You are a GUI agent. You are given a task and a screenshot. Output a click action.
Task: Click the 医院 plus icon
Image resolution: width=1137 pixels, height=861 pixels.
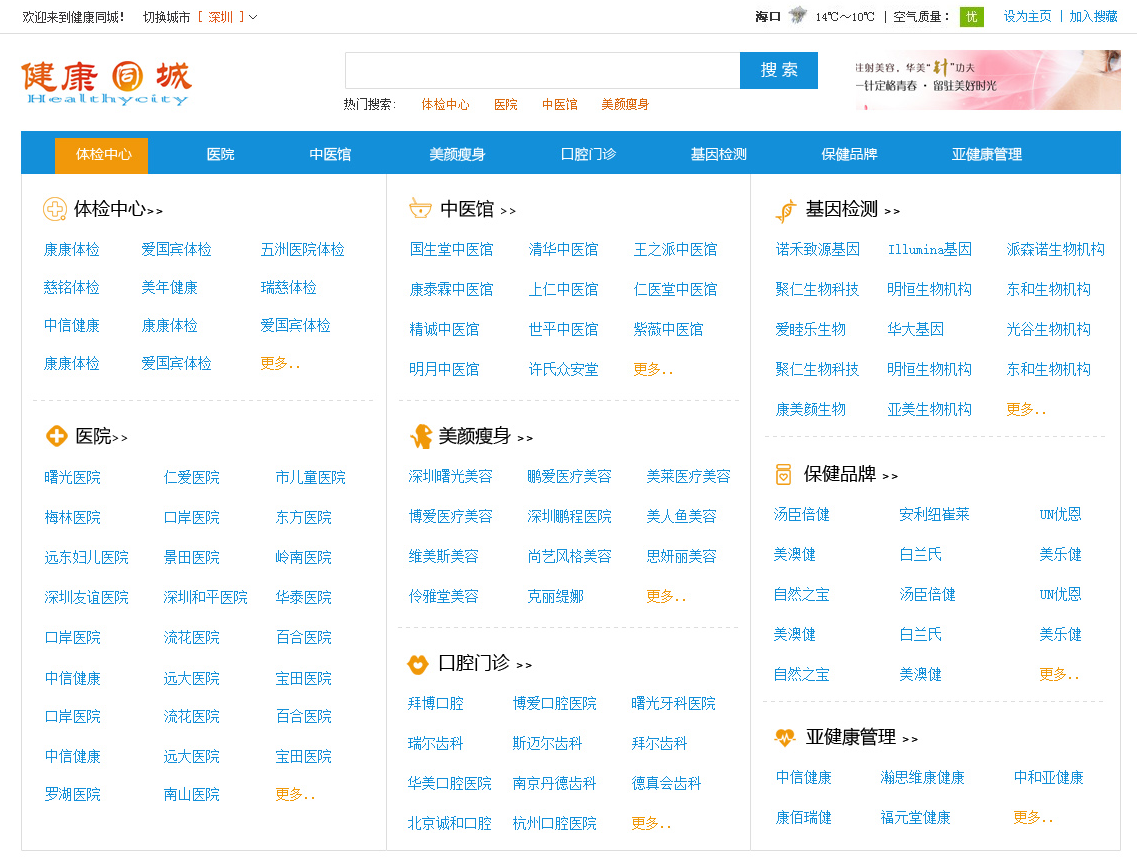[x=57, y=436]
